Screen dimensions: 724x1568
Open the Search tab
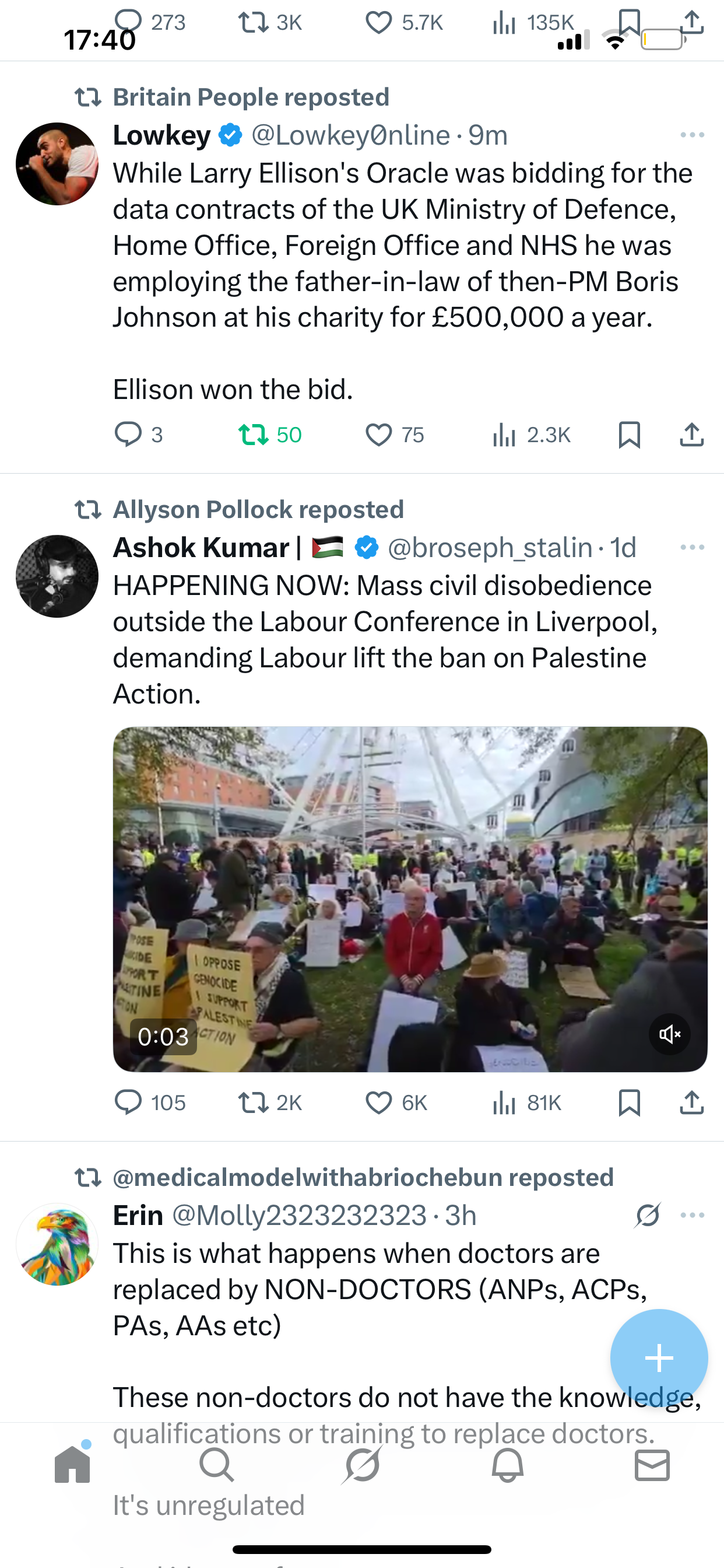[x=217, y=1465]
